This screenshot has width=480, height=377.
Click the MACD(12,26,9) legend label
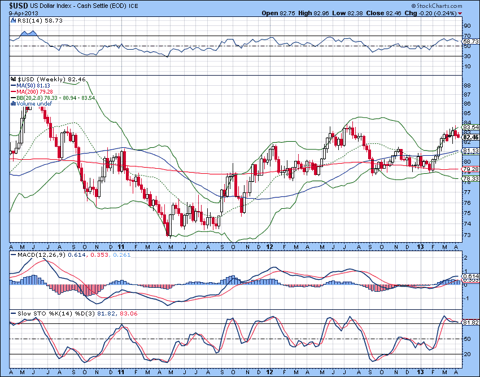tap(41, 255)
